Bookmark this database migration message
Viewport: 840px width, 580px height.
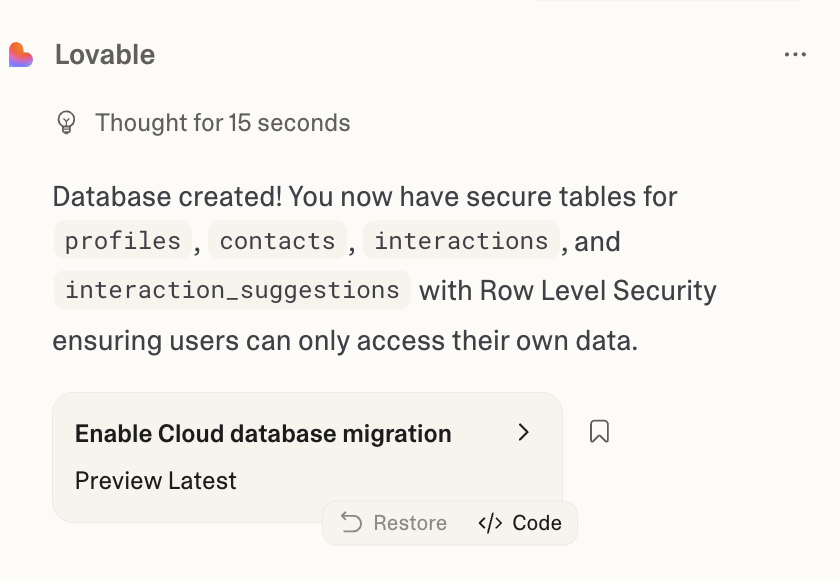599,432
